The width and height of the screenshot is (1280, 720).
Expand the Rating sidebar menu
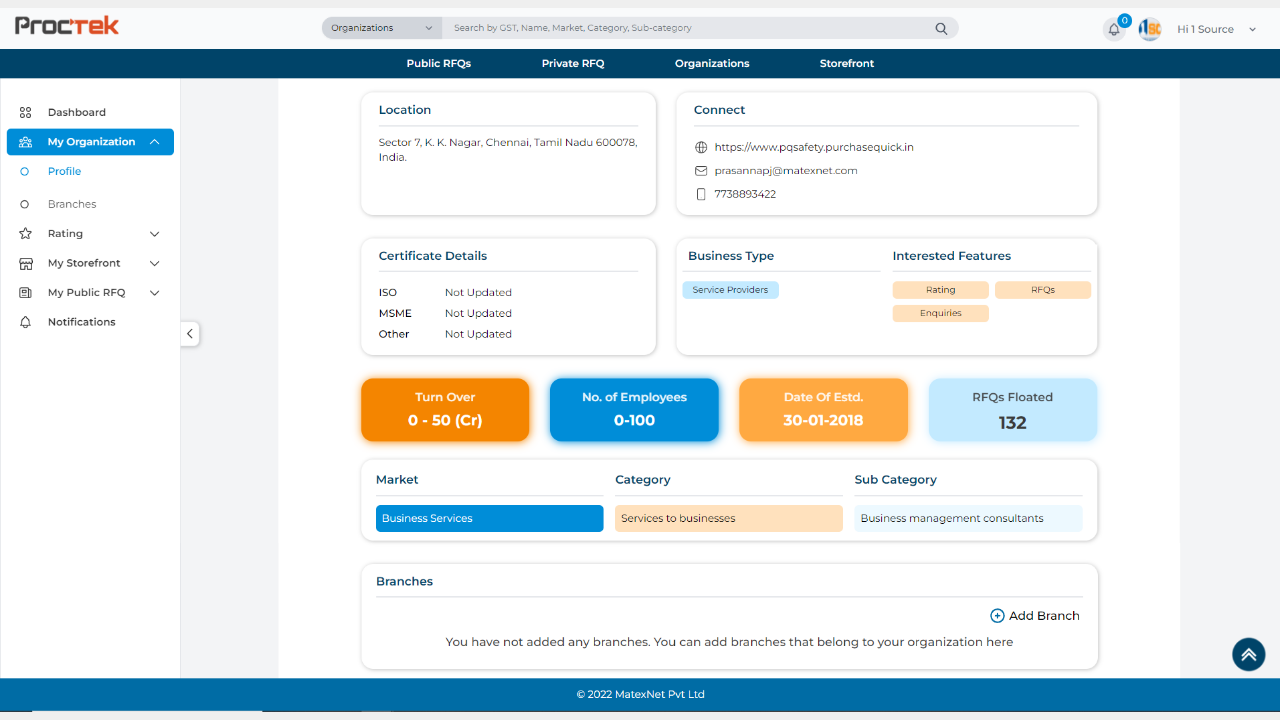coord(154,234)
